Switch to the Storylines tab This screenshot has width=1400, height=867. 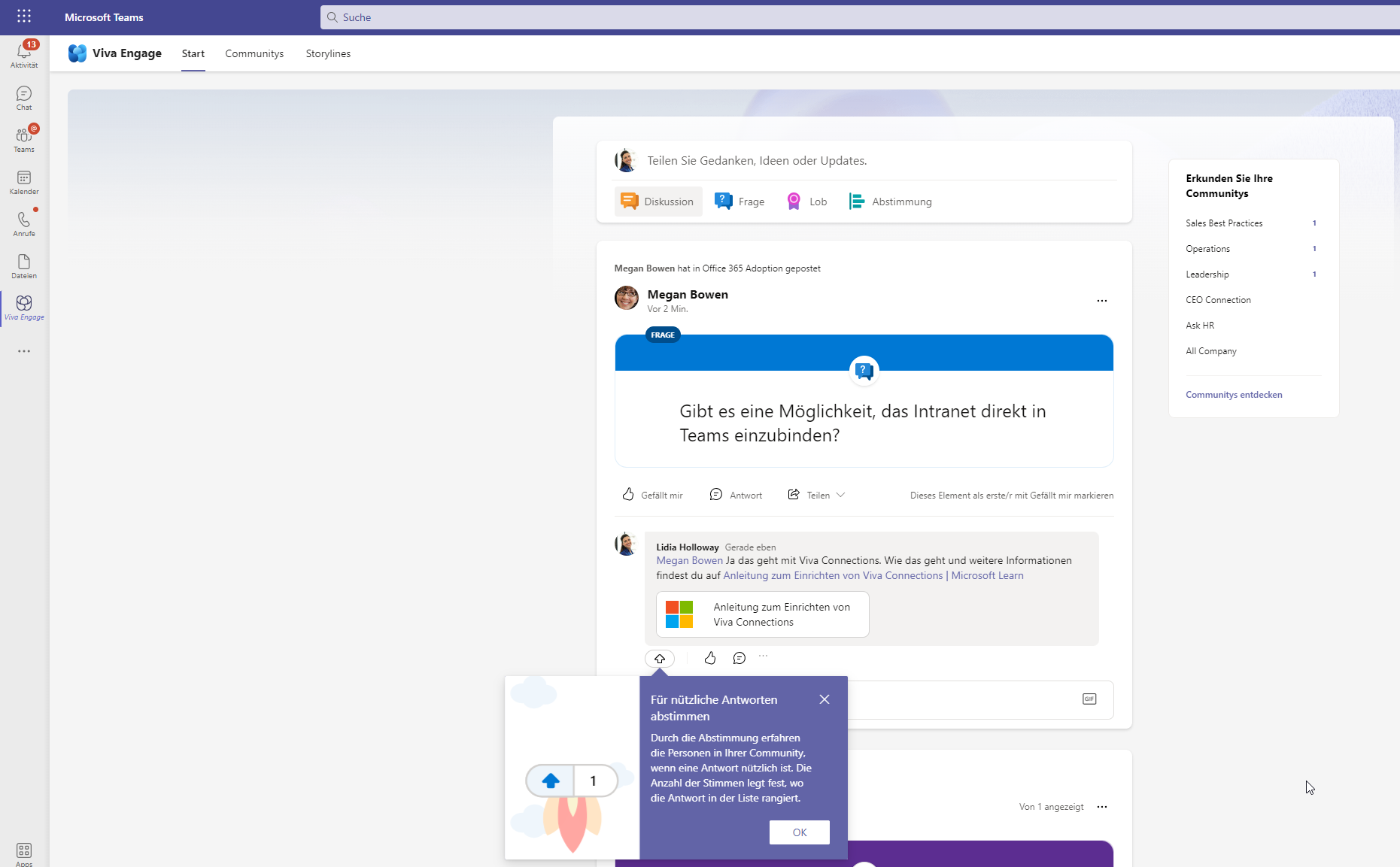pos(328,53)
